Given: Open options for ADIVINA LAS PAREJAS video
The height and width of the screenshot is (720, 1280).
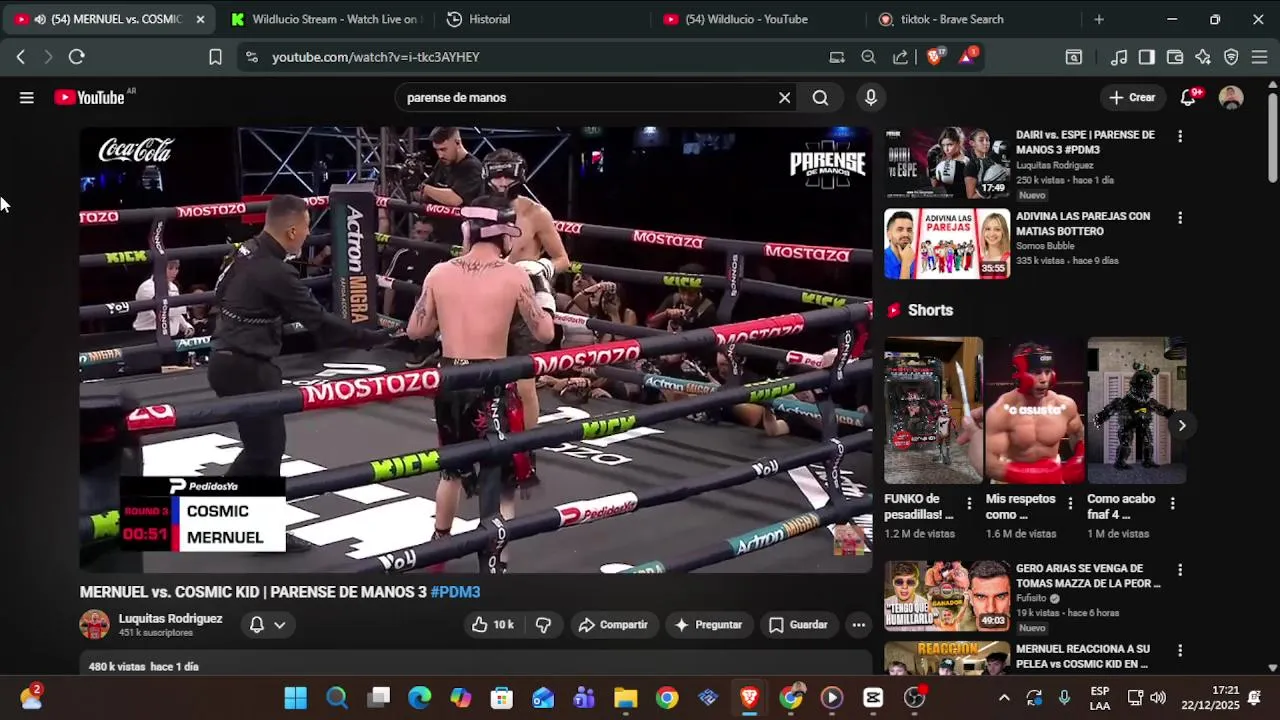Looking at the screenshot, I should pos(1180,217).
